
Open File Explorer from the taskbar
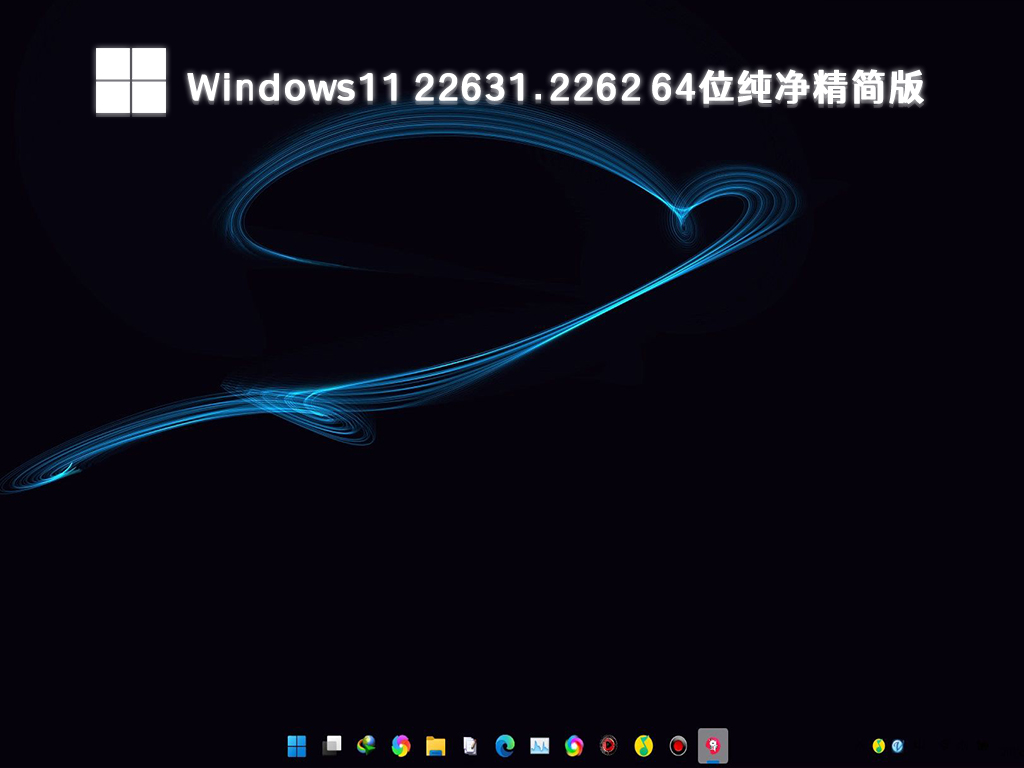tap(435, 745)
